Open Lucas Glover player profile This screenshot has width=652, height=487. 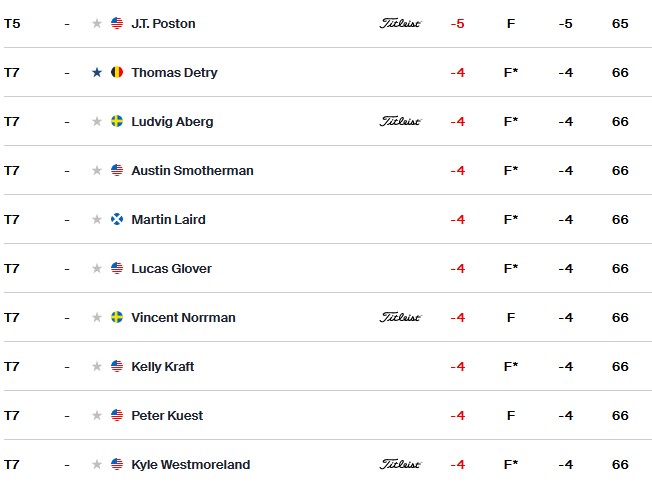[x=171, y=269]
